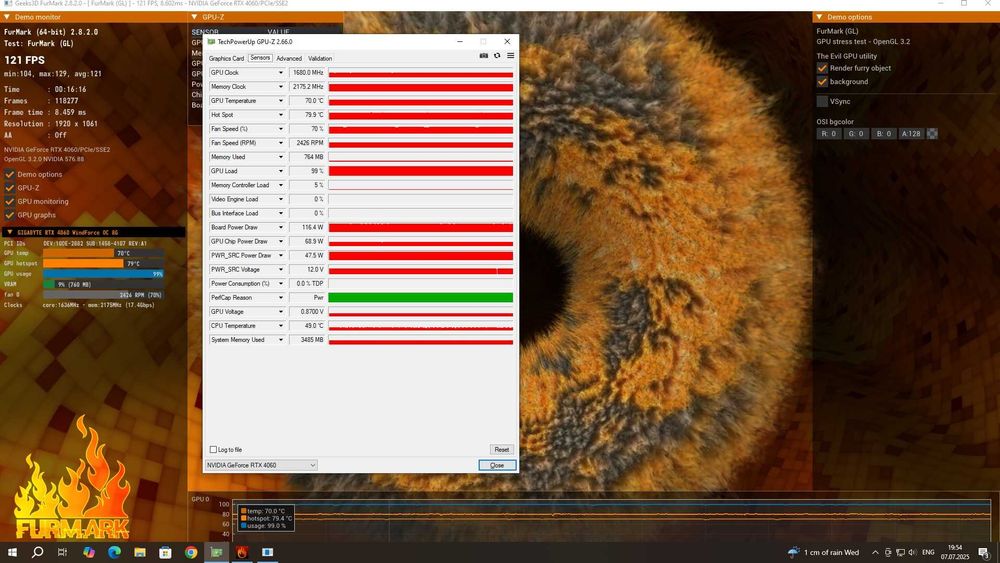Click the third running app taskbar icon
This screenshot has width=1000, height=563.
pyautogui.click(x=267, y=552)
